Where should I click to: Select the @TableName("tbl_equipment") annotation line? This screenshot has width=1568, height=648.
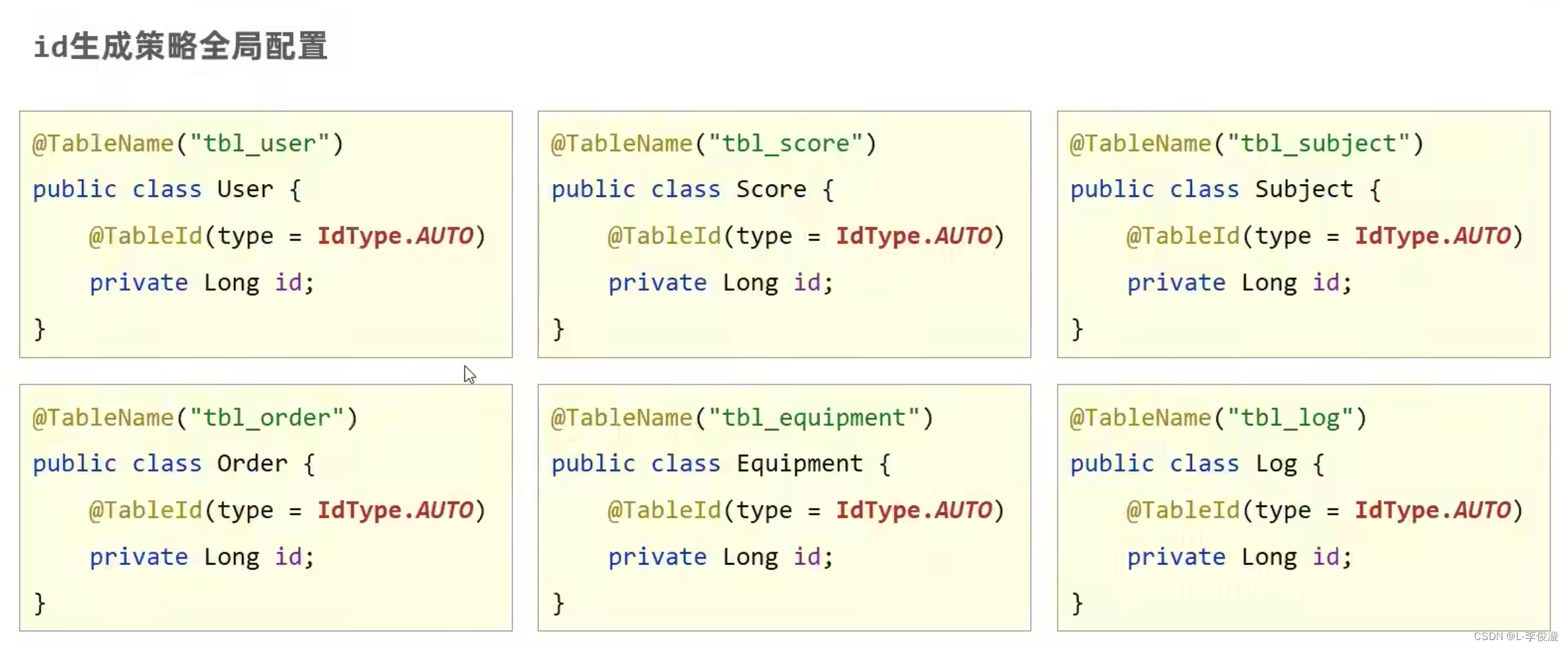742,418
